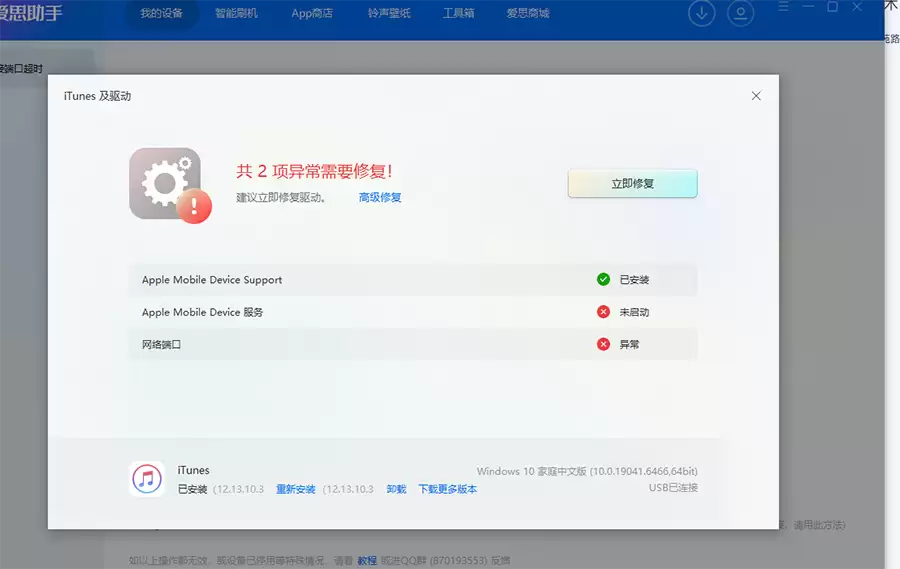The height and width of the screenshot is (569, 900).
Task: Click the 异常 status text
Action: [629, 344]
